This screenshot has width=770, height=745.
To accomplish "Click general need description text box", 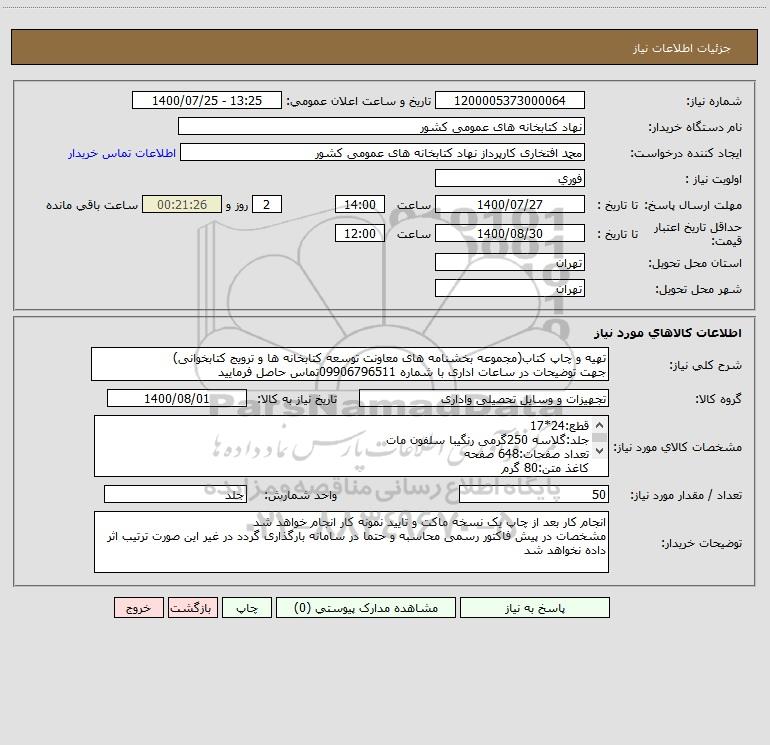I will point(350,364).
